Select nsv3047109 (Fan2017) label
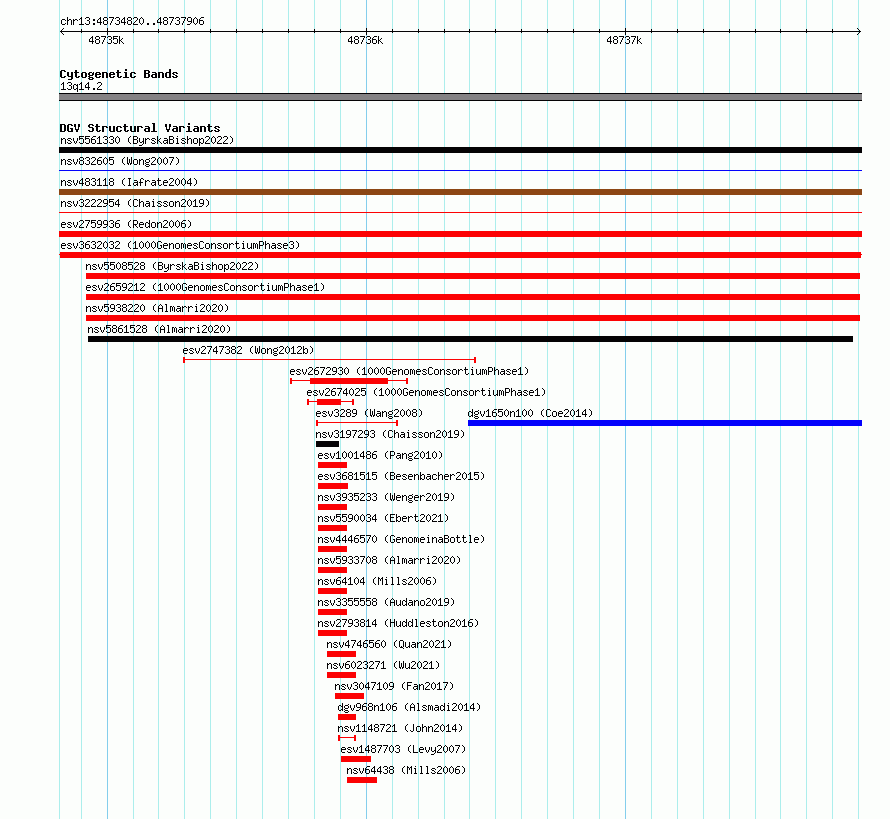 [394, 686]
